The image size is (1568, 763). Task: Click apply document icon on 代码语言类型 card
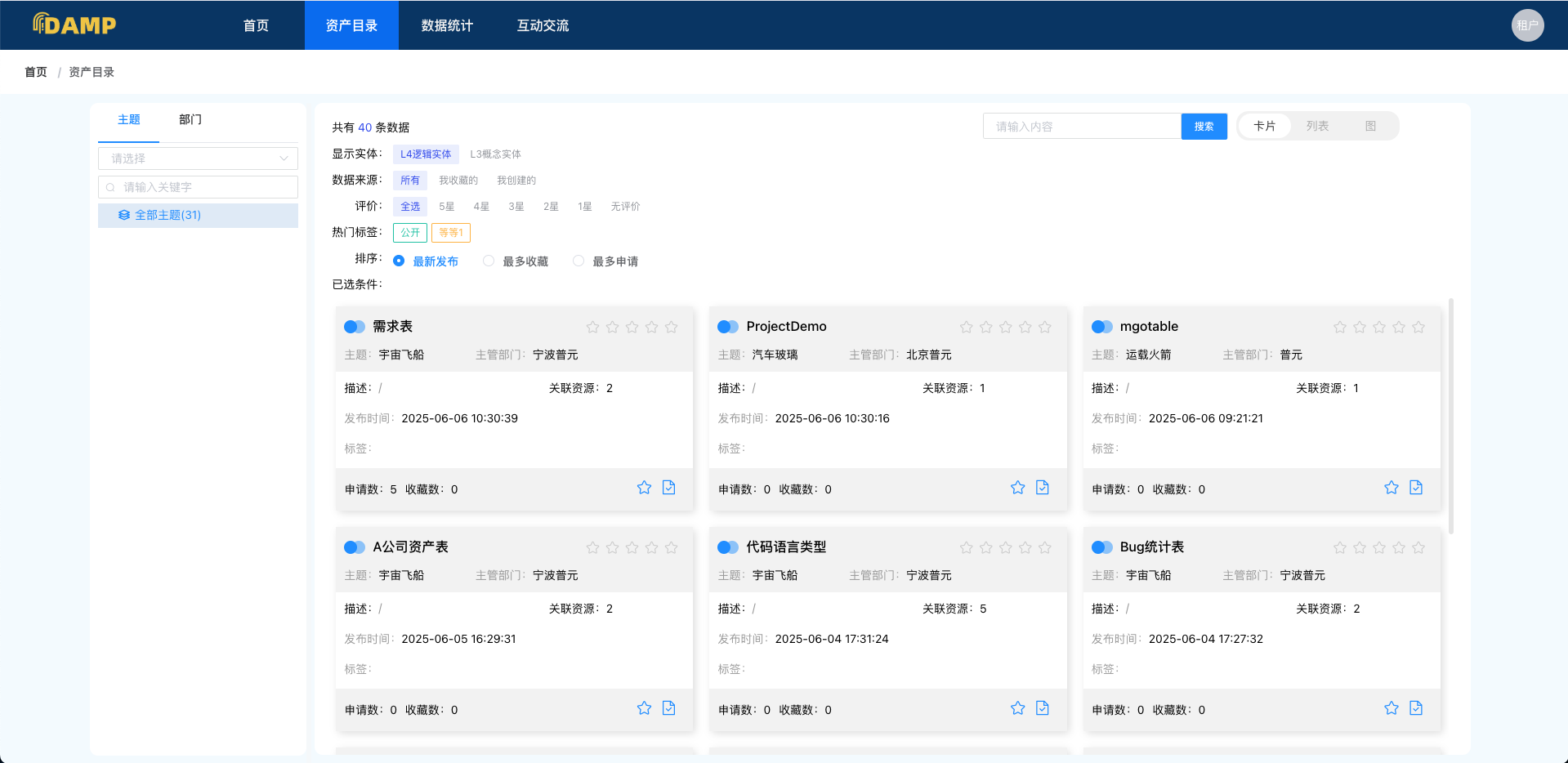click(1042, 708)
